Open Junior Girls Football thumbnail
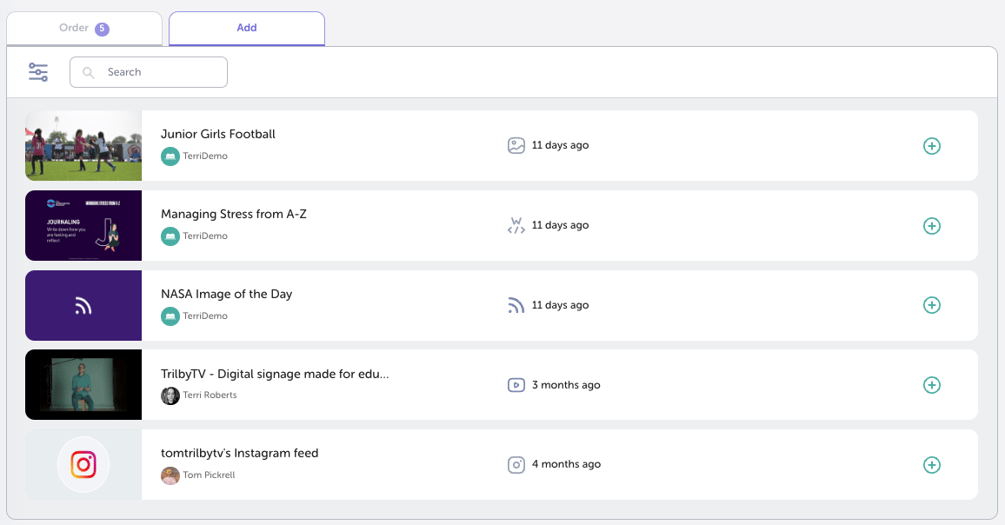 83,146
